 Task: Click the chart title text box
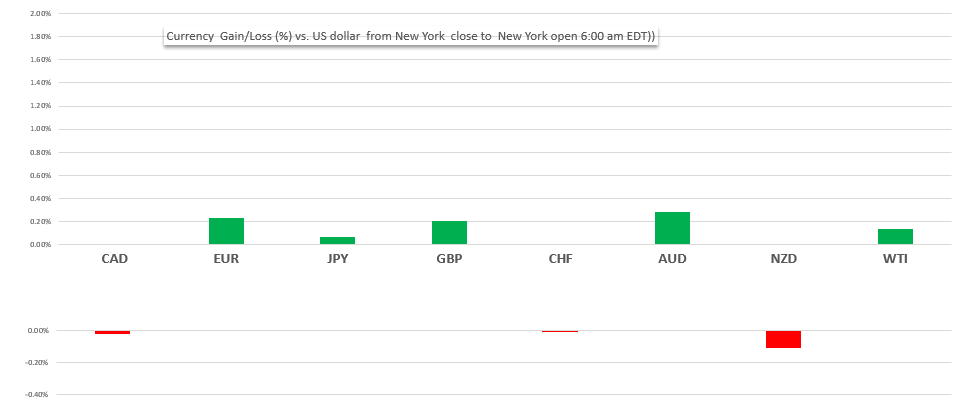[x=410, y=36]
